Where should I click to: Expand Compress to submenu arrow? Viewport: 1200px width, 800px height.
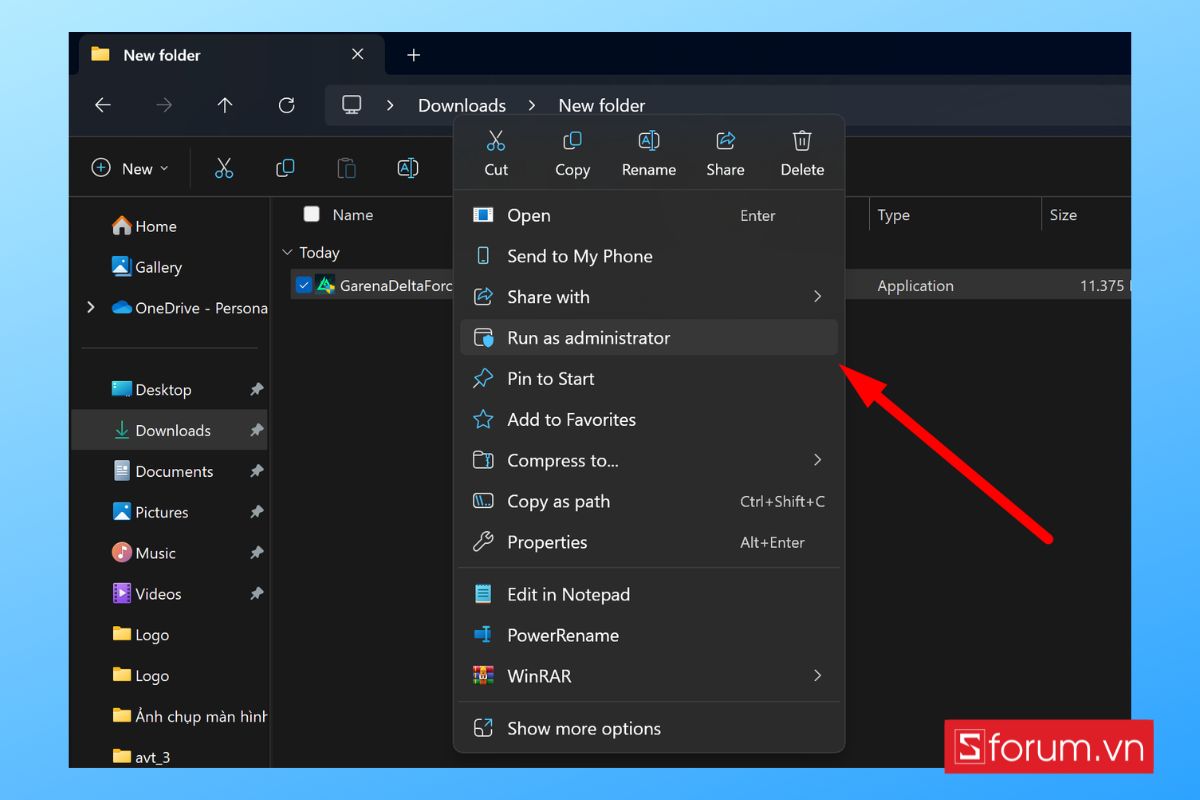(817, 460)
